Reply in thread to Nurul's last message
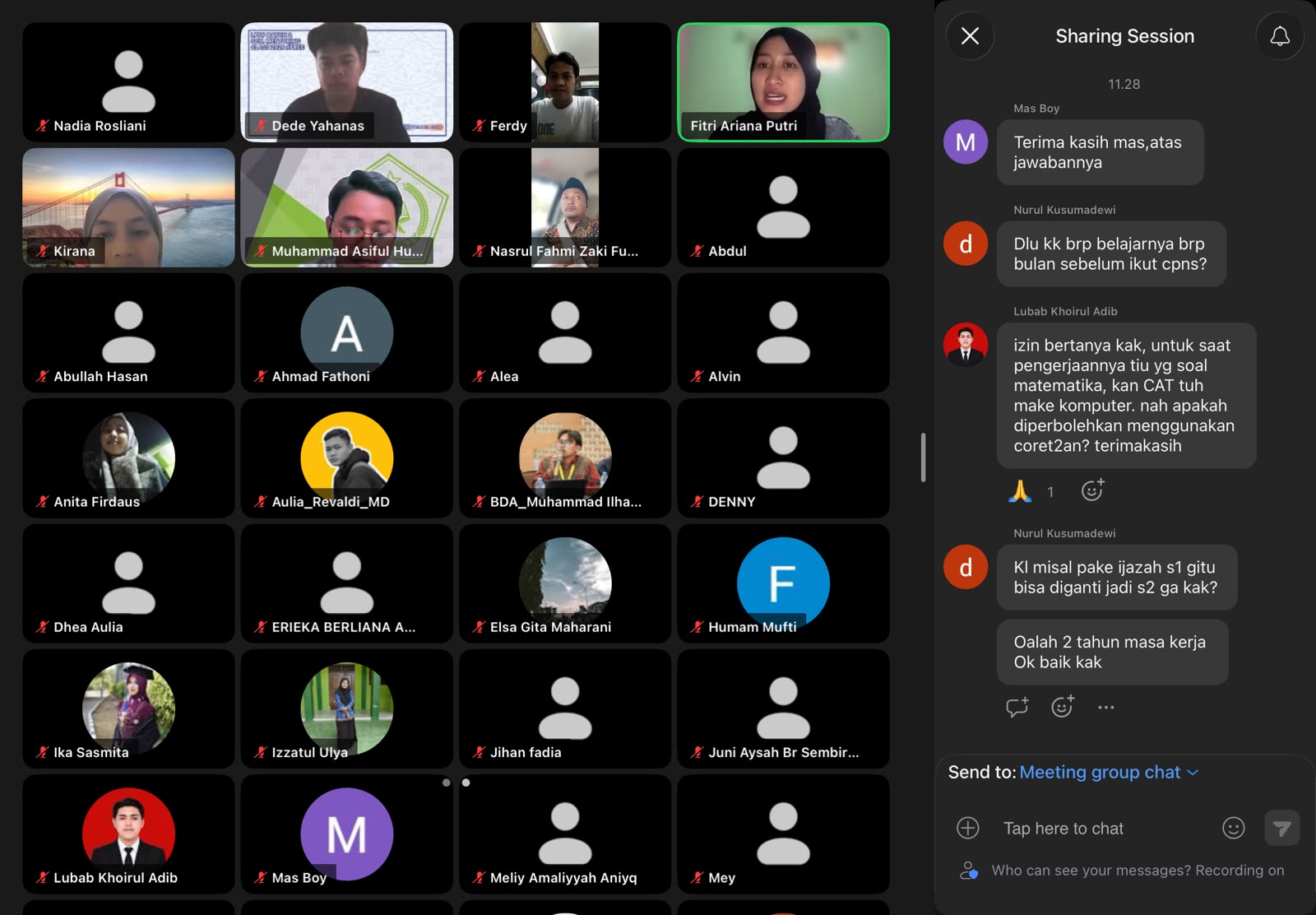The width and height of the screenshot is (1316, 915). point(1017,707)
